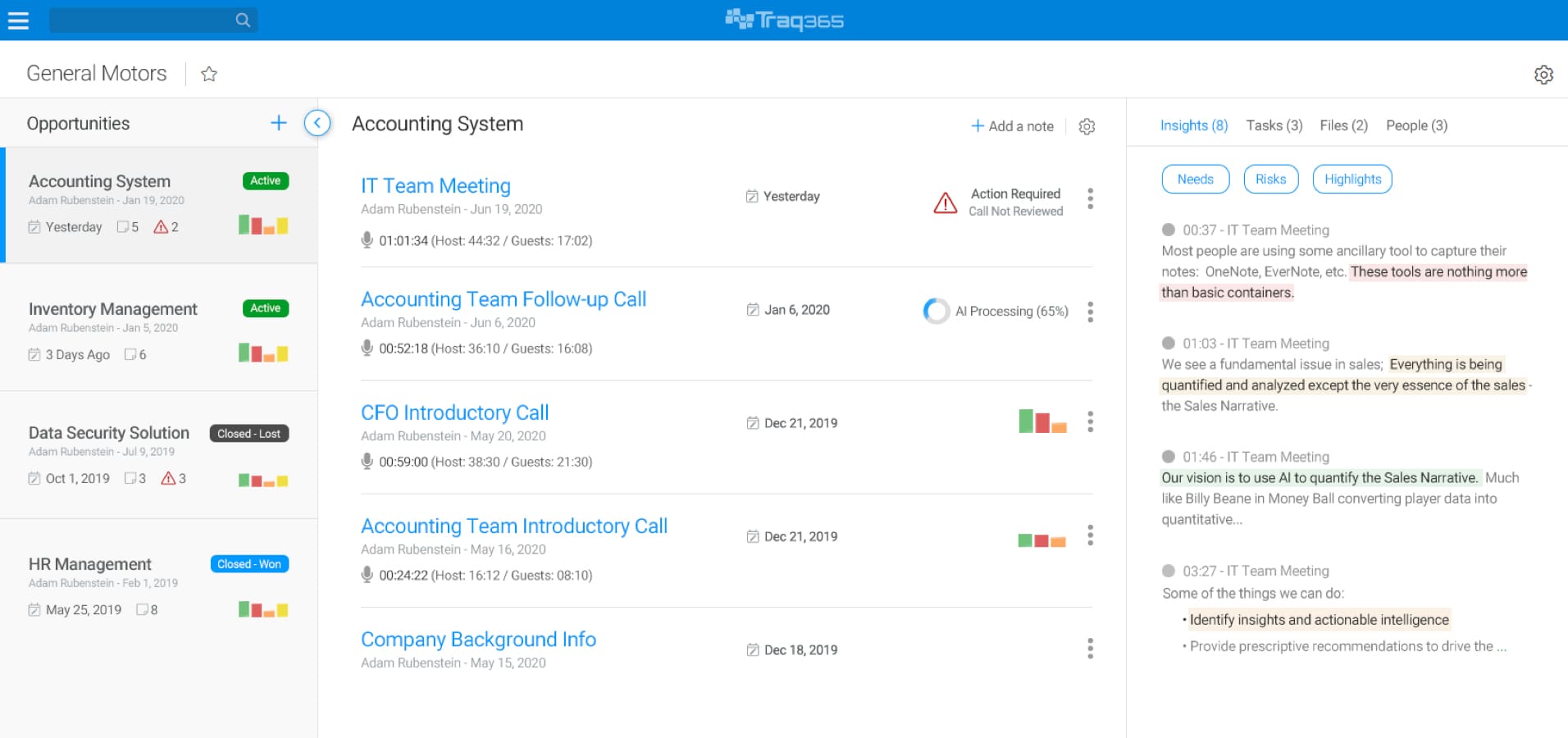Click the Closed - Lost badge
The height and width of the screenshot is (738, 1568).
[x=249, y=434]
